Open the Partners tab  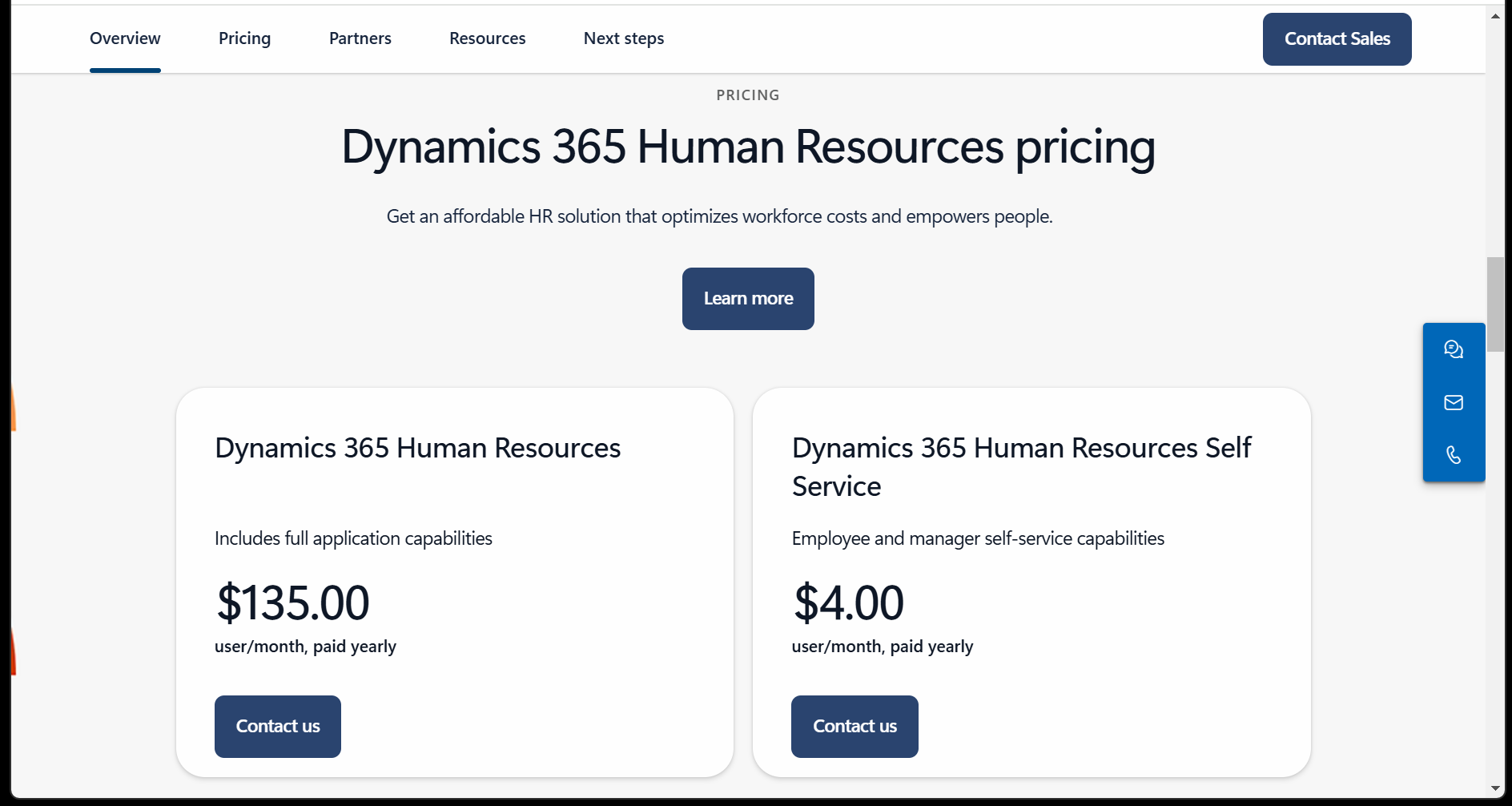pyautogui.click(x=360, y=38)
